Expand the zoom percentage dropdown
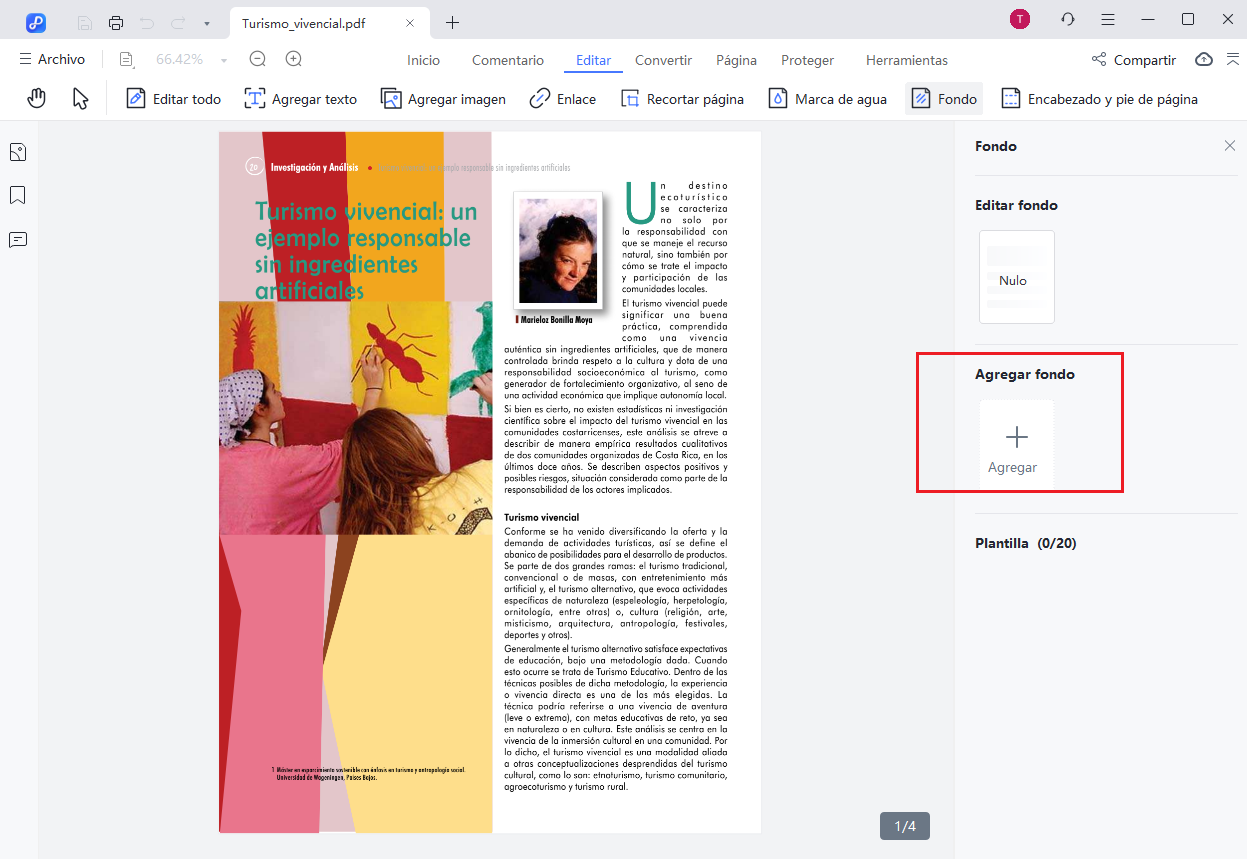1247x859 pixels. point(224,61)
